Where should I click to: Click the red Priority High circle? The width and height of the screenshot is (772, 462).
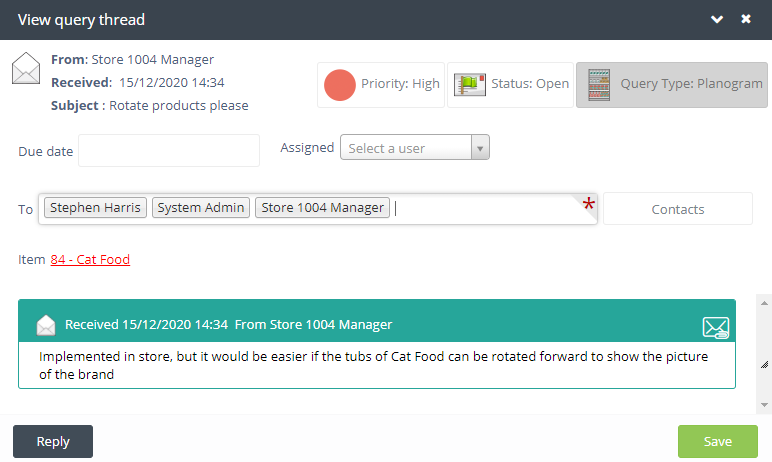[x=340, y=85]
